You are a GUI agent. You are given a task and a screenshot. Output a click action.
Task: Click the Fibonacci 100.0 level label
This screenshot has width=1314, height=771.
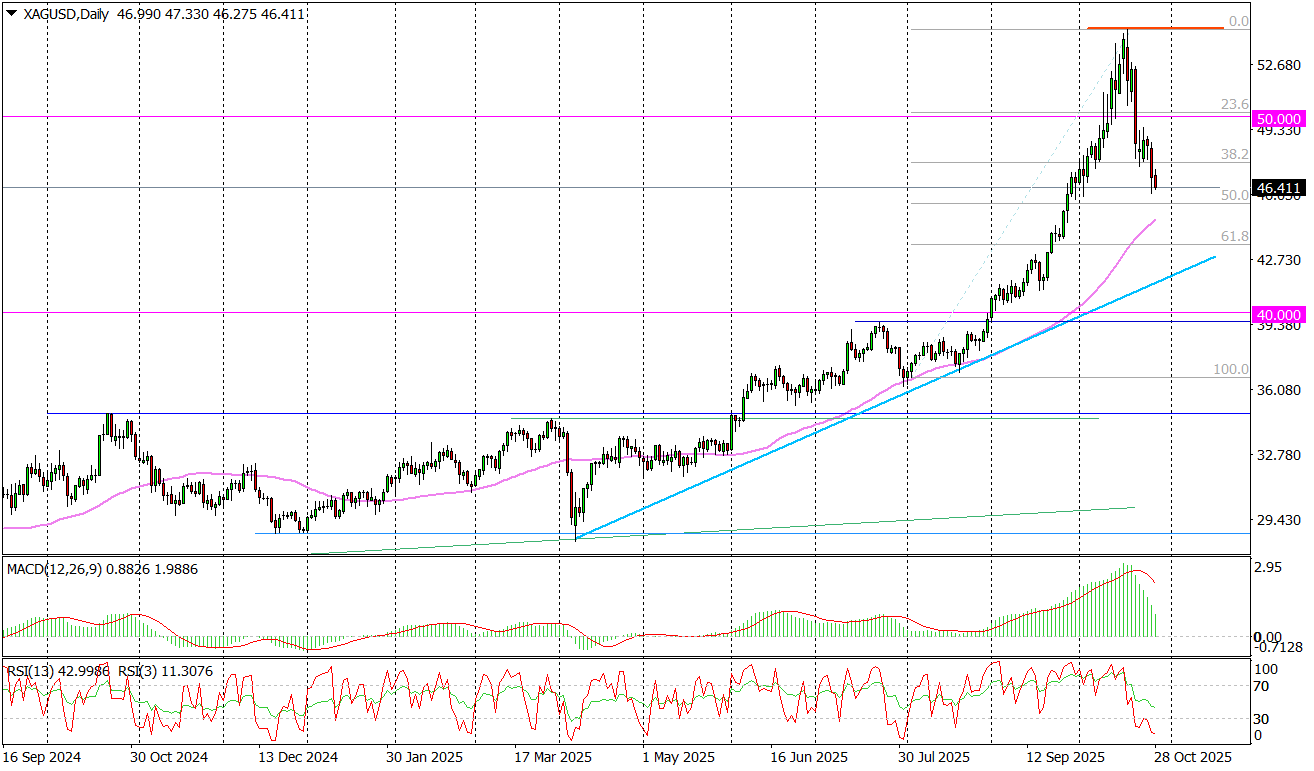(x=1231, y=369)
